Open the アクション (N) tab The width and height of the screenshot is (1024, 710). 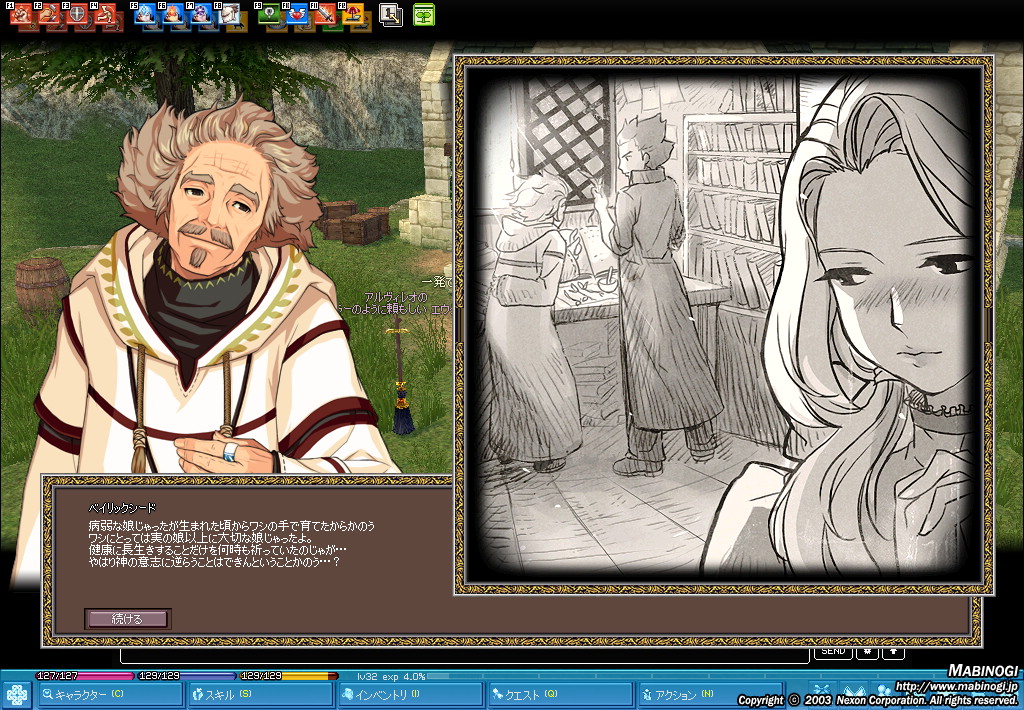pos(711,694)
